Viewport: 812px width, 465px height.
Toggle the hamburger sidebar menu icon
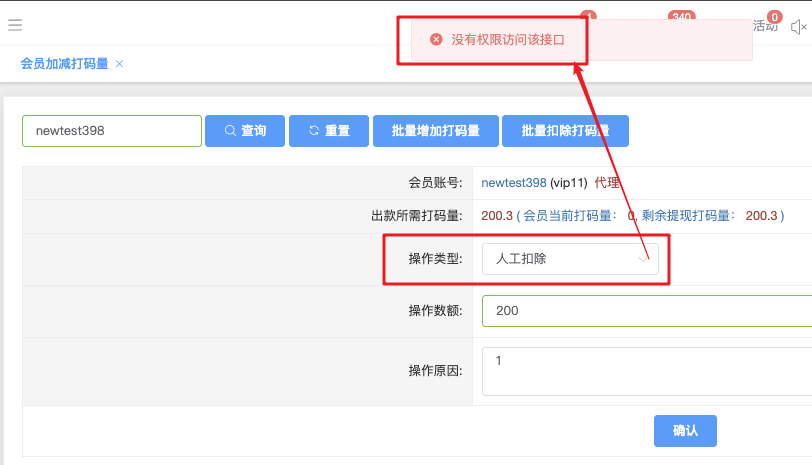14,26
